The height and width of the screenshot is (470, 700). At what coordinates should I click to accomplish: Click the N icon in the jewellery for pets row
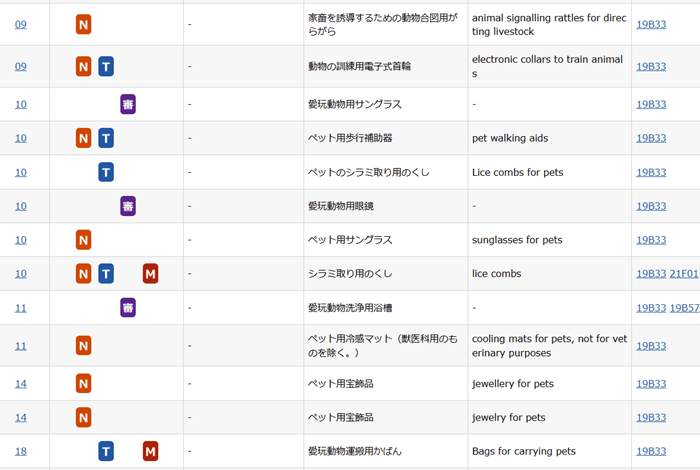84,384
